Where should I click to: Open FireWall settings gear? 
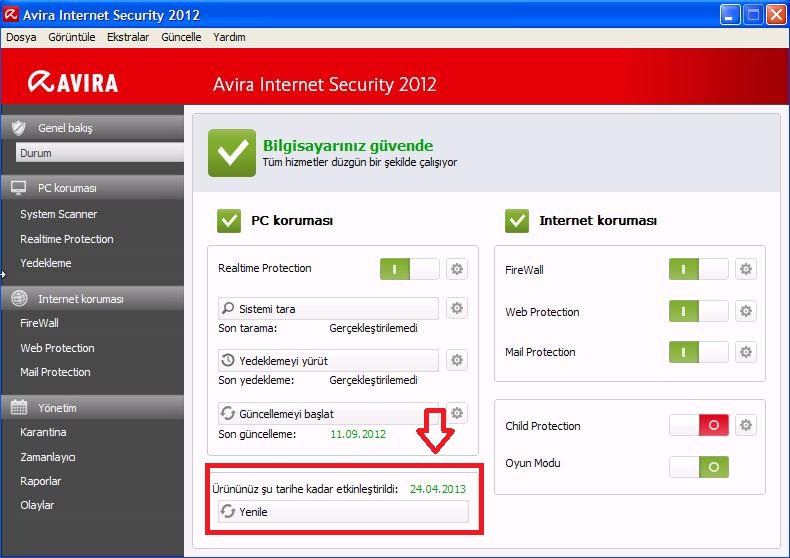pos(746,269)
